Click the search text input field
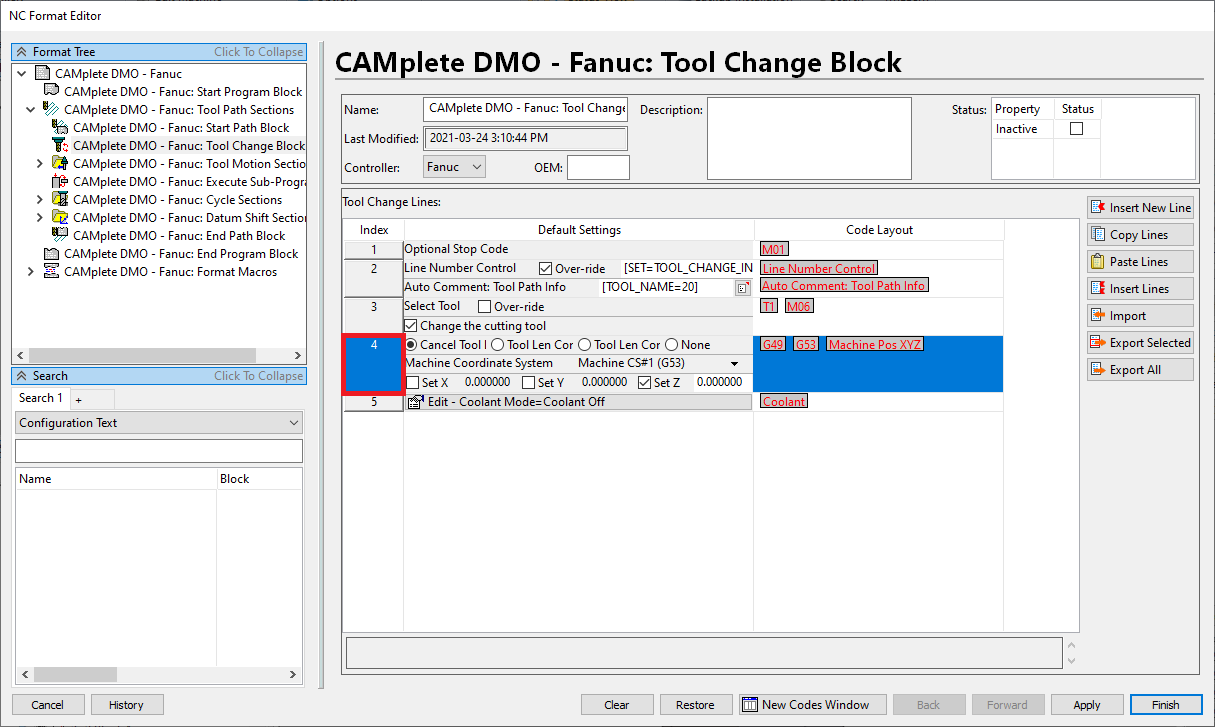 point(159,451)
